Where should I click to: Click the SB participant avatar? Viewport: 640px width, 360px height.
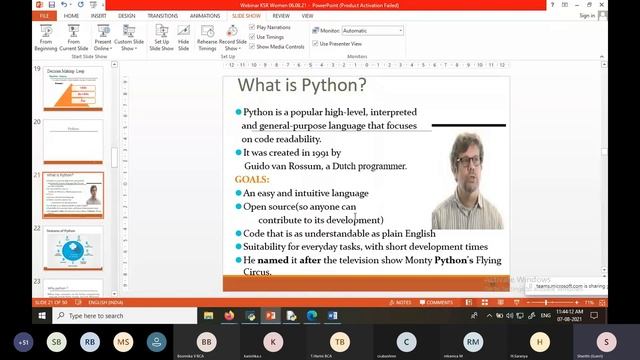56,342
